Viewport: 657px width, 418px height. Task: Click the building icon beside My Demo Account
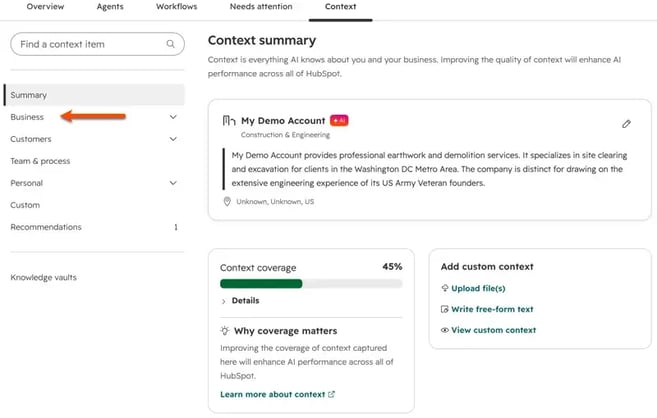click(229, 121)
